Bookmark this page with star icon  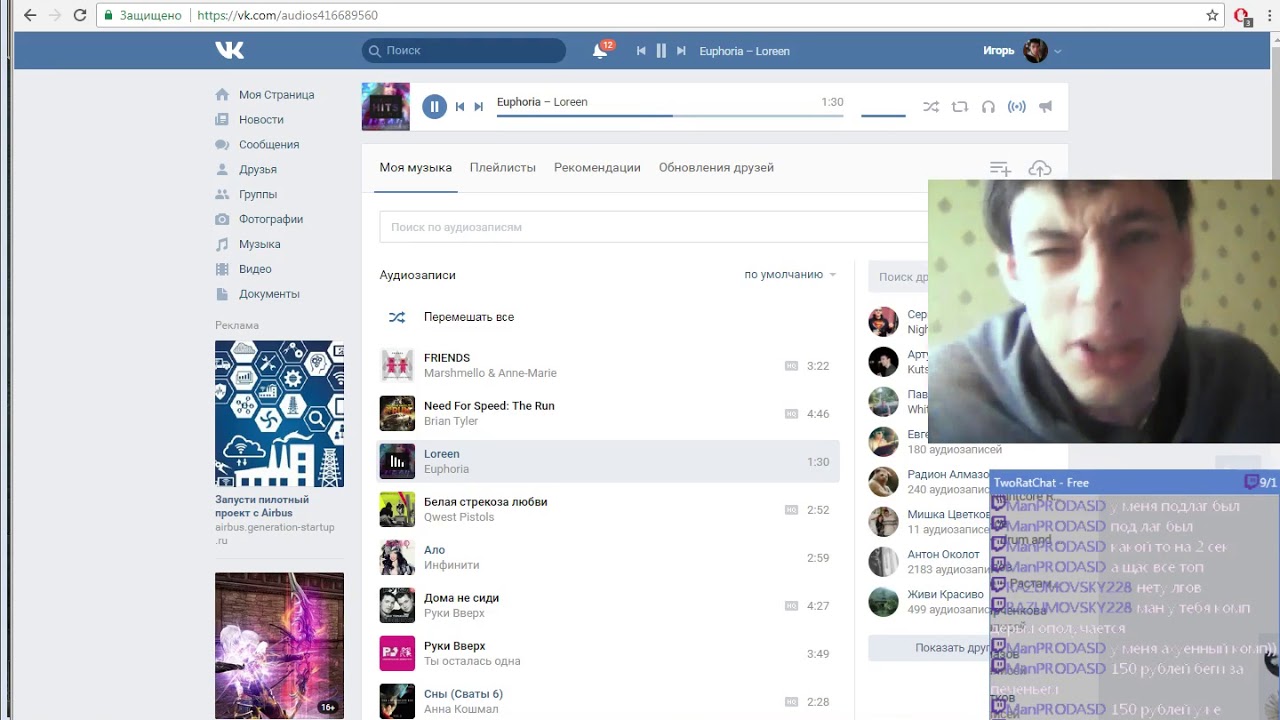(x=1212, y=15)
